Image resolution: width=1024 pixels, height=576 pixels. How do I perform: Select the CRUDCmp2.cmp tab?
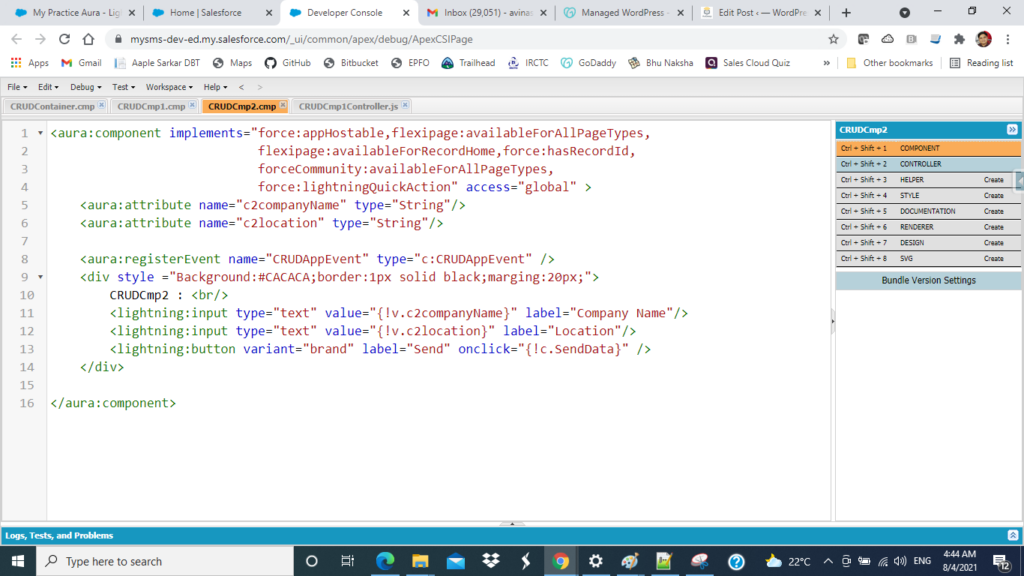[242, 106]
